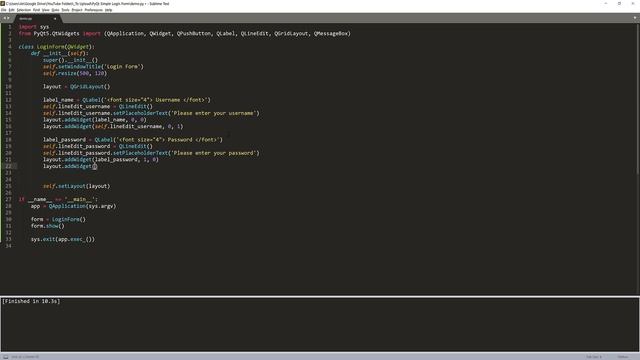Image resolution: width=640 pixels, height=360 pixels.
Task: Restore down the Sublime Text window
Action: tap(619, 3)
